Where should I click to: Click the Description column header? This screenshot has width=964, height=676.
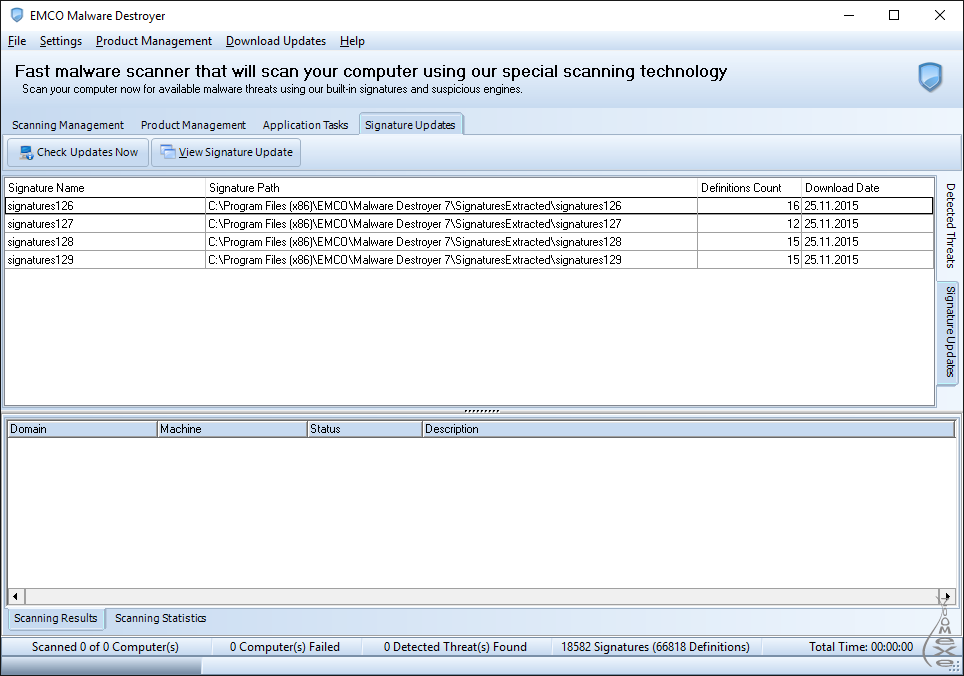tap(689, 429)
